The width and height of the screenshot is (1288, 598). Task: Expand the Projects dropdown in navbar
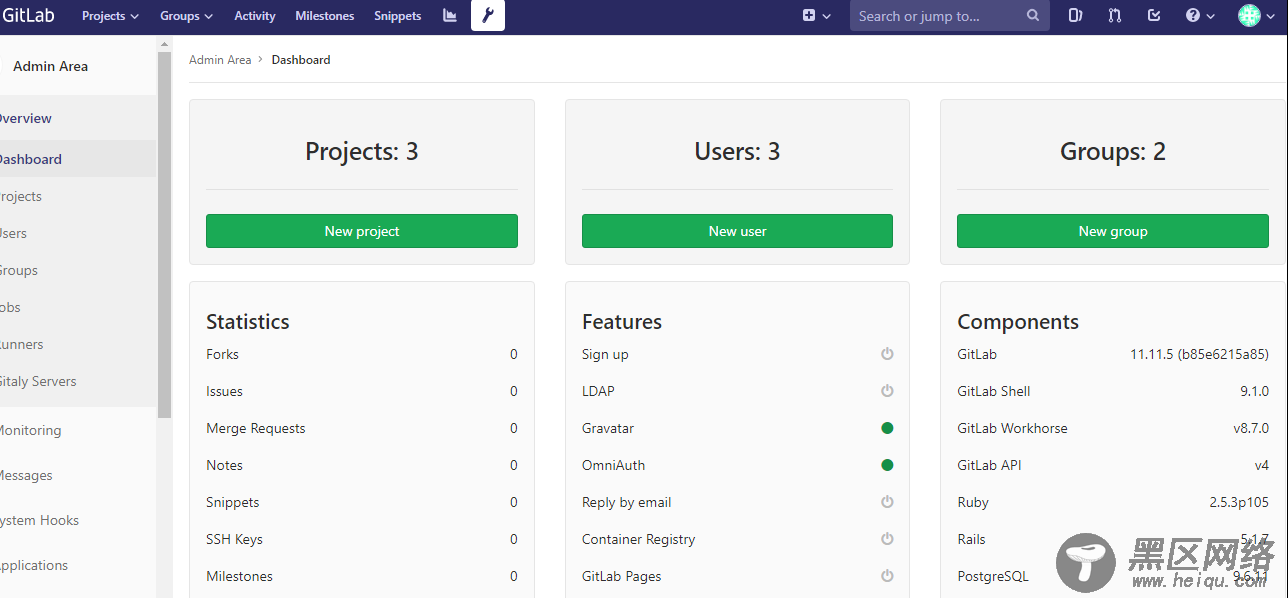click(110, 16)
